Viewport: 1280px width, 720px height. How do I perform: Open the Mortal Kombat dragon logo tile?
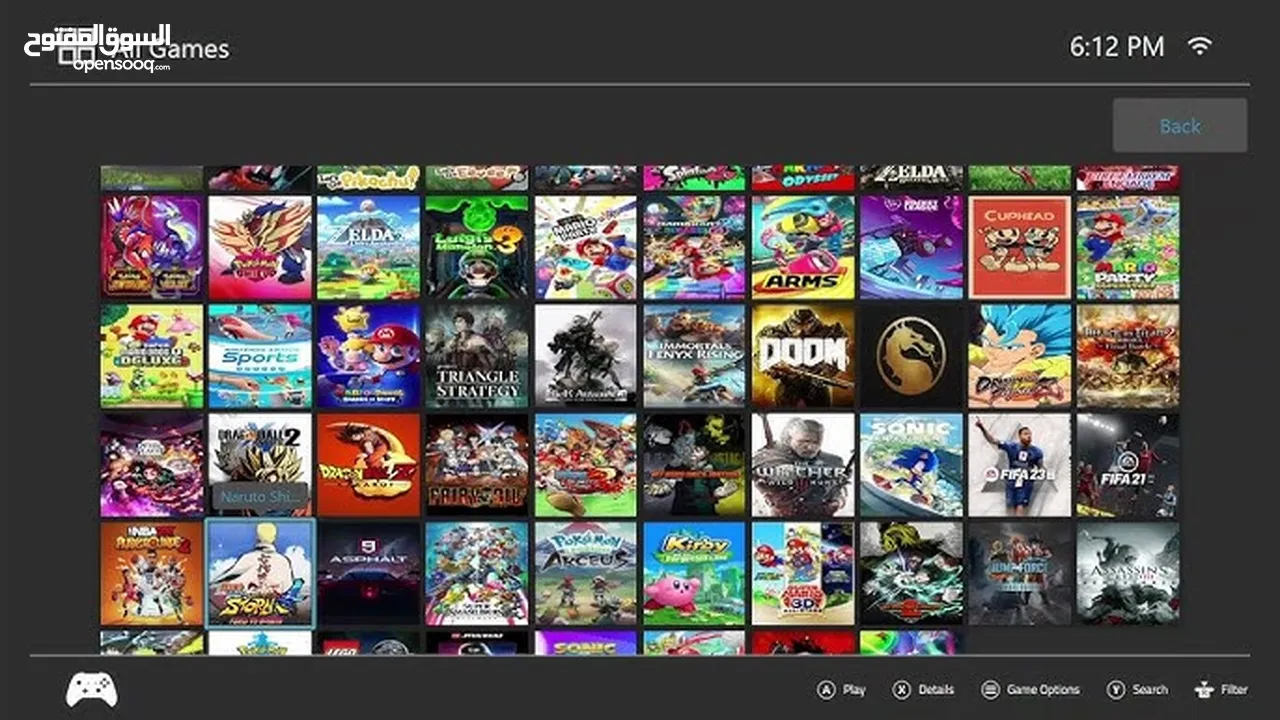pos(911,356)
